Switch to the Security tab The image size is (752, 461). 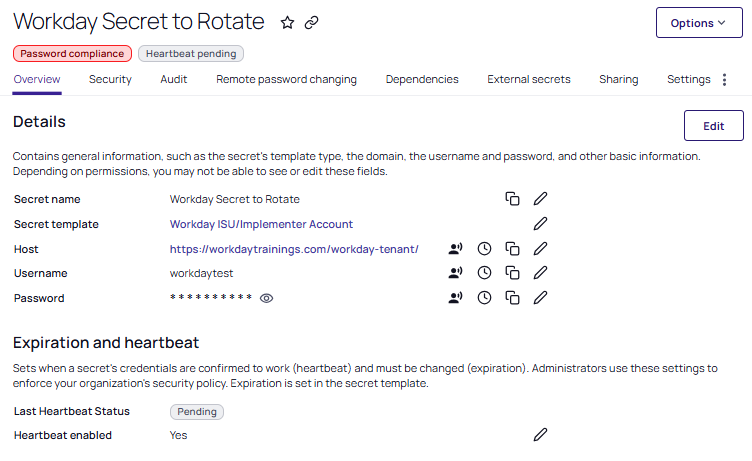110,79
